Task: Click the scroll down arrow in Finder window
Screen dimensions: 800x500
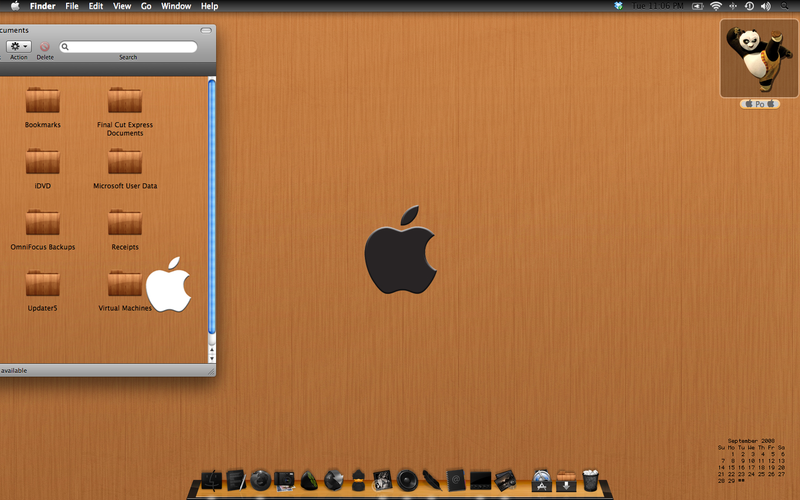Action: pos(212,359)
